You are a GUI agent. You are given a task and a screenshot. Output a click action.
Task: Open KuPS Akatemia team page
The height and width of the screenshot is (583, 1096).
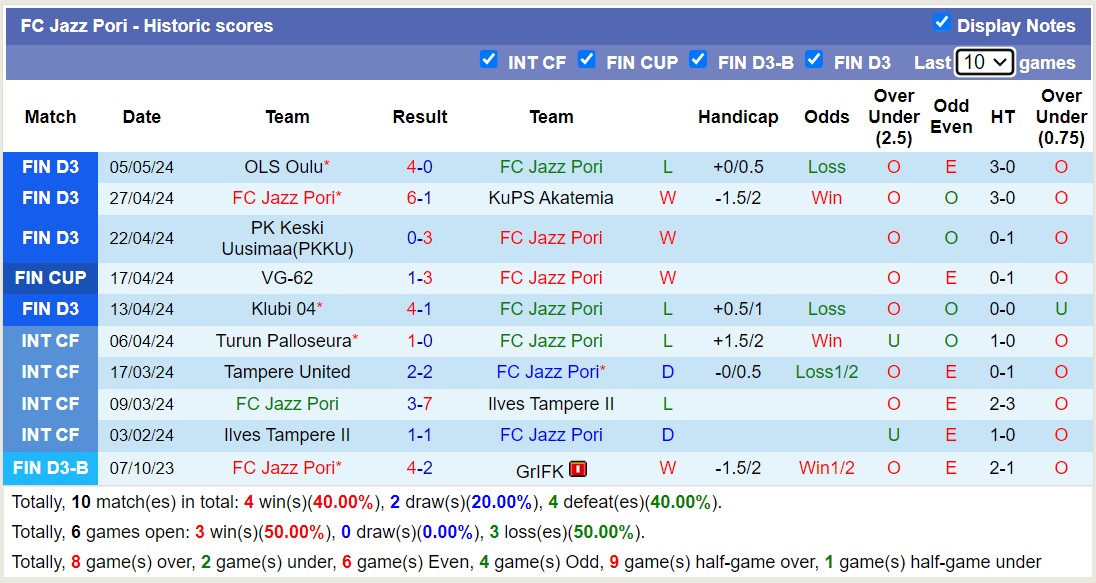(551, 198)
